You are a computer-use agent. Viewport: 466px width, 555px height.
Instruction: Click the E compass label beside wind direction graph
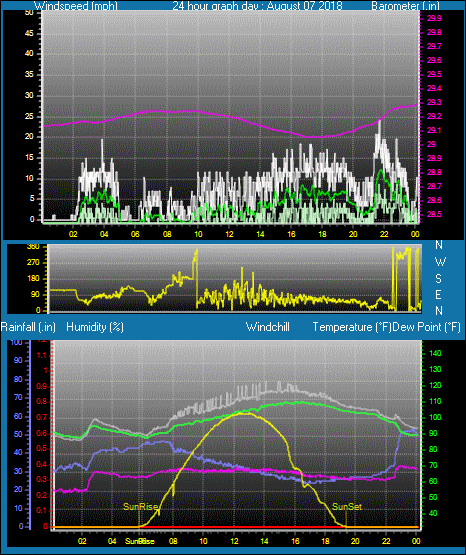click(438, 294)
